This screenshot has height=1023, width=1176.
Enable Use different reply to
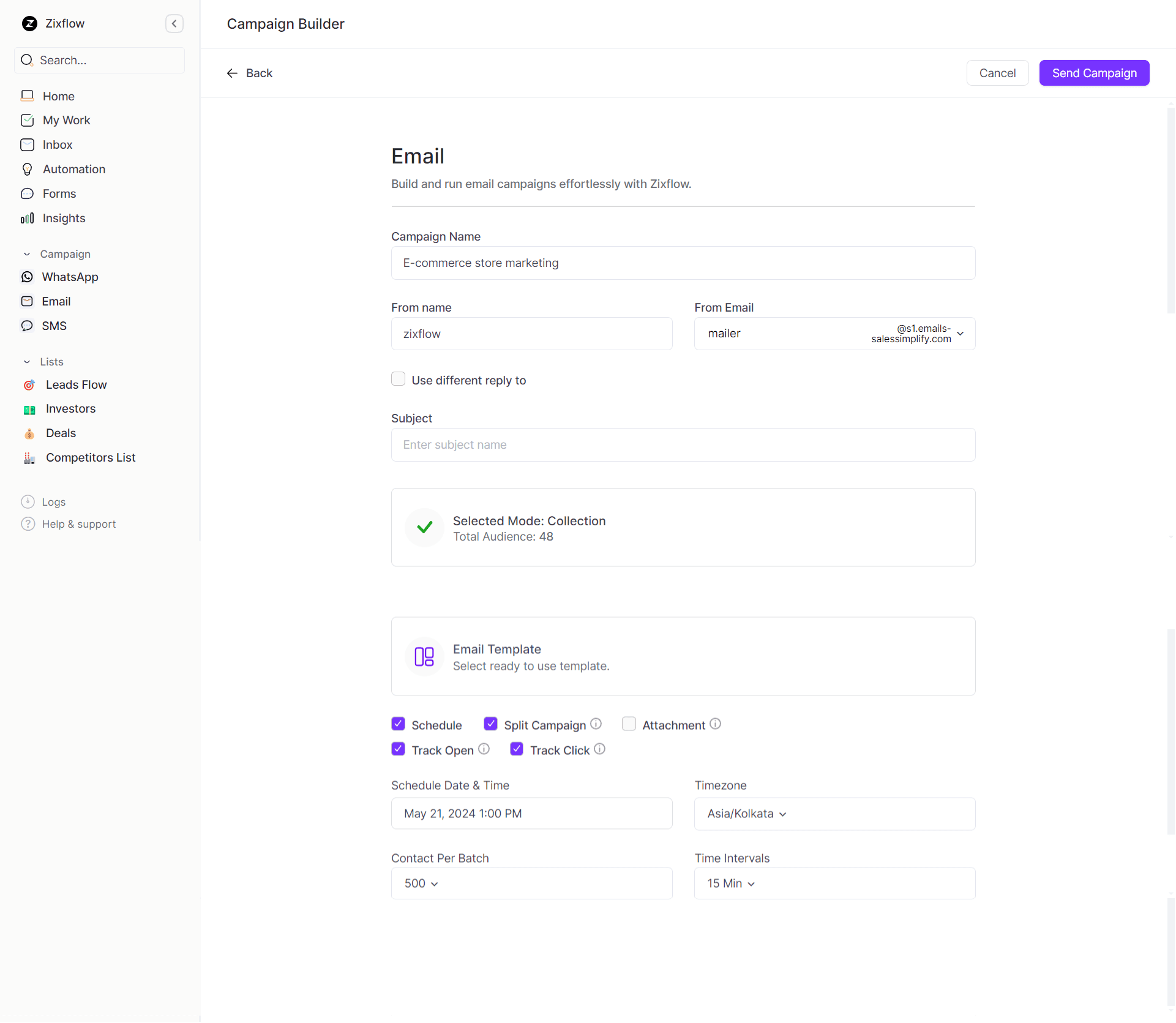tap(399, 379)
